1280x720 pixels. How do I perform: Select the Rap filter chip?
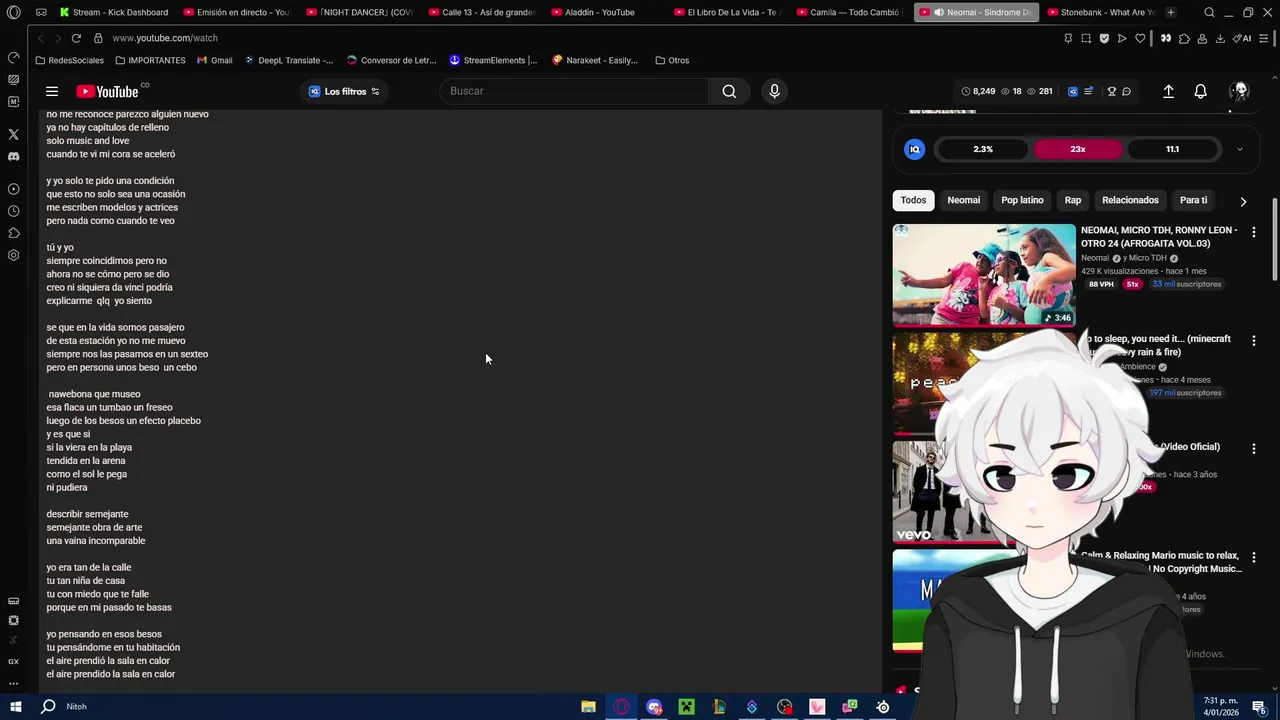click(x=1073, y=200)
